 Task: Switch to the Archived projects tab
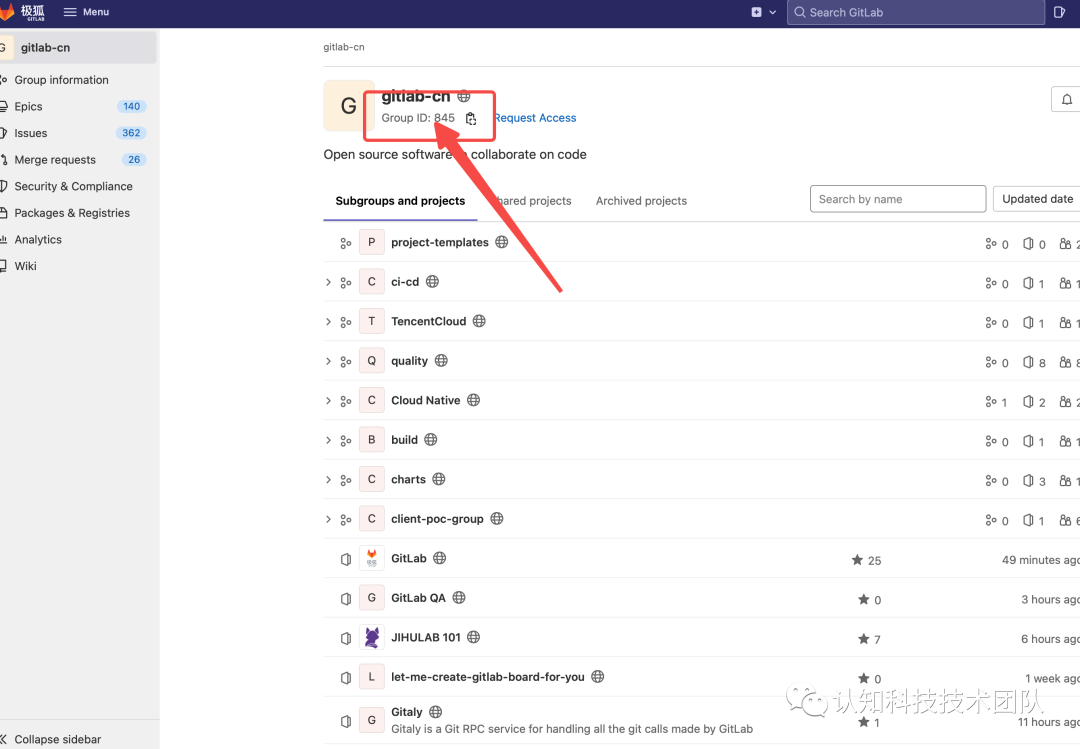640,200
